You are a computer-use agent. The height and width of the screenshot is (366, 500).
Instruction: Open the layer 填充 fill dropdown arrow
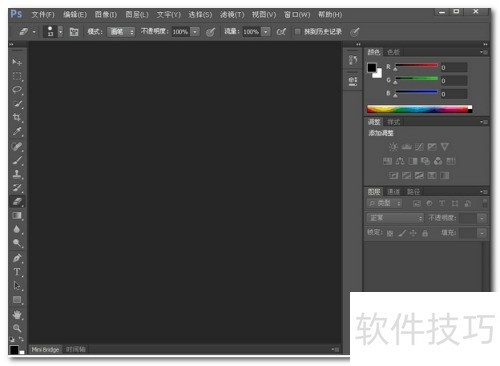click(x=482, y=233)
